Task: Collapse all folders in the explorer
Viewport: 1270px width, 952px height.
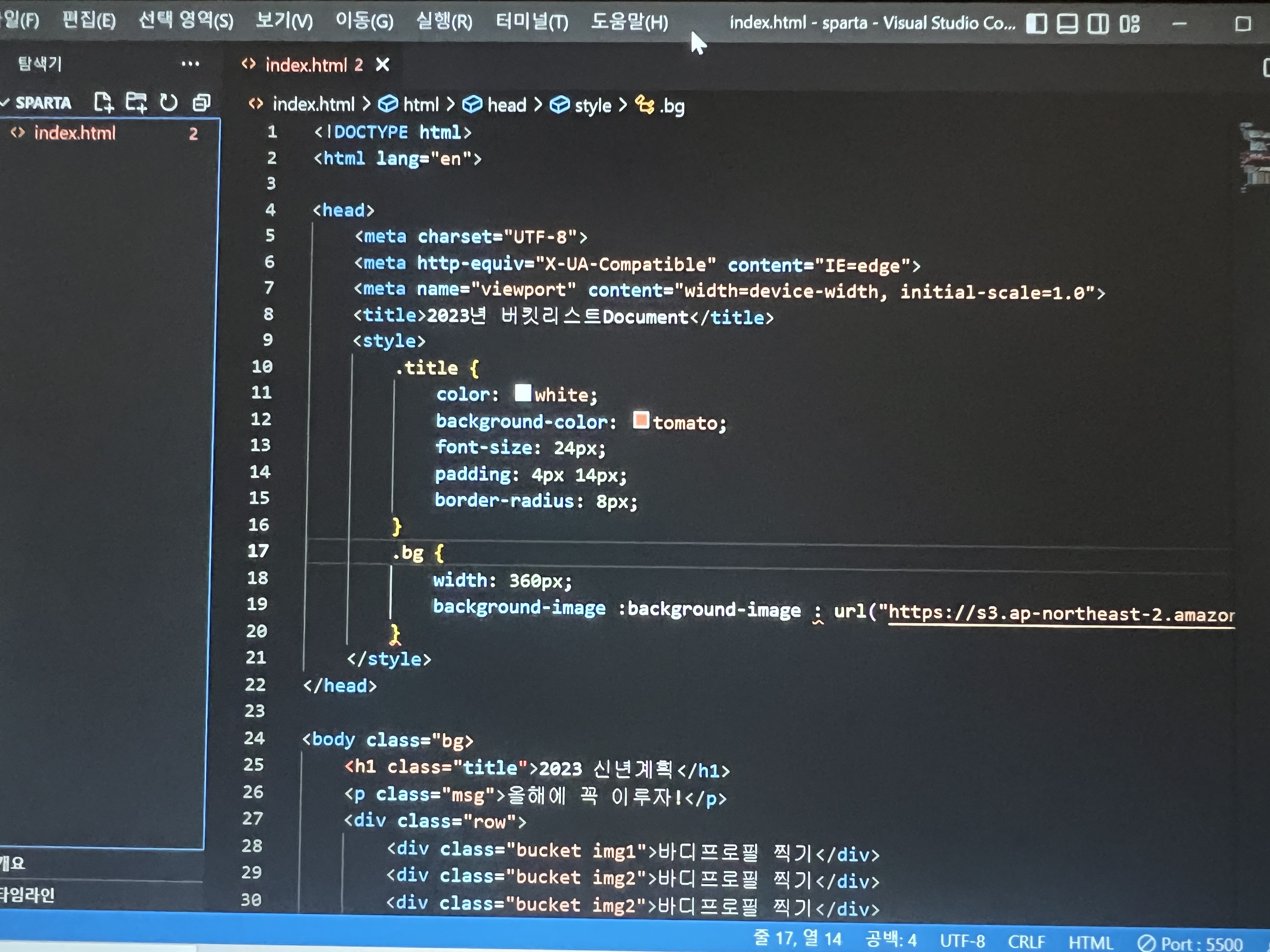Action: tap(202, 103)
